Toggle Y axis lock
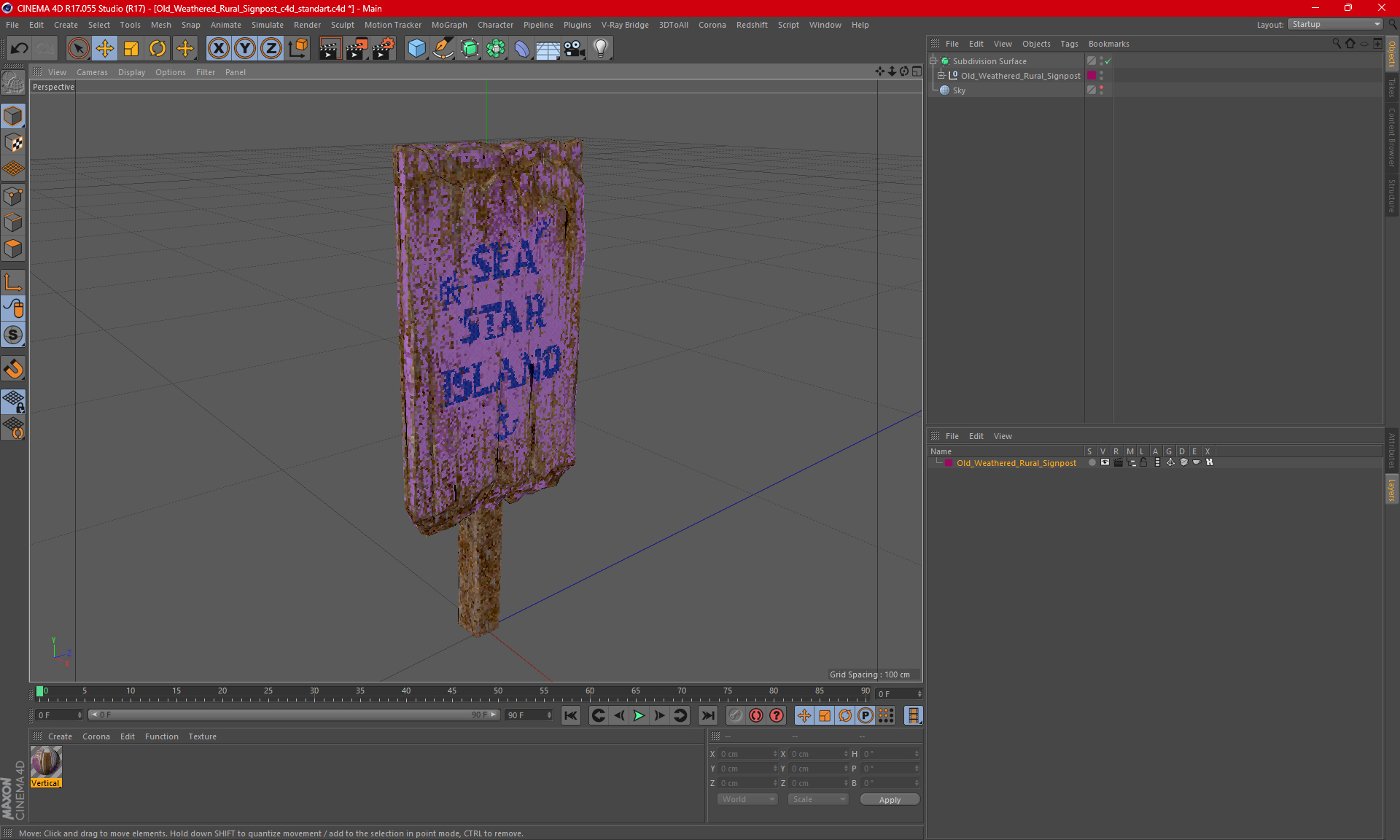This screenshot has width=1400, height=840. [245, 48]
